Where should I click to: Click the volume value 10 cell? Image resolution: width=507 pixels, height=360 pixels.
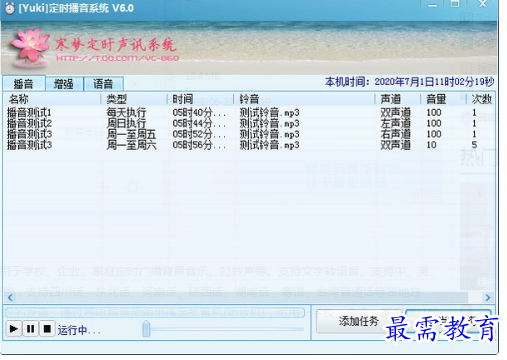coord(431,145)
